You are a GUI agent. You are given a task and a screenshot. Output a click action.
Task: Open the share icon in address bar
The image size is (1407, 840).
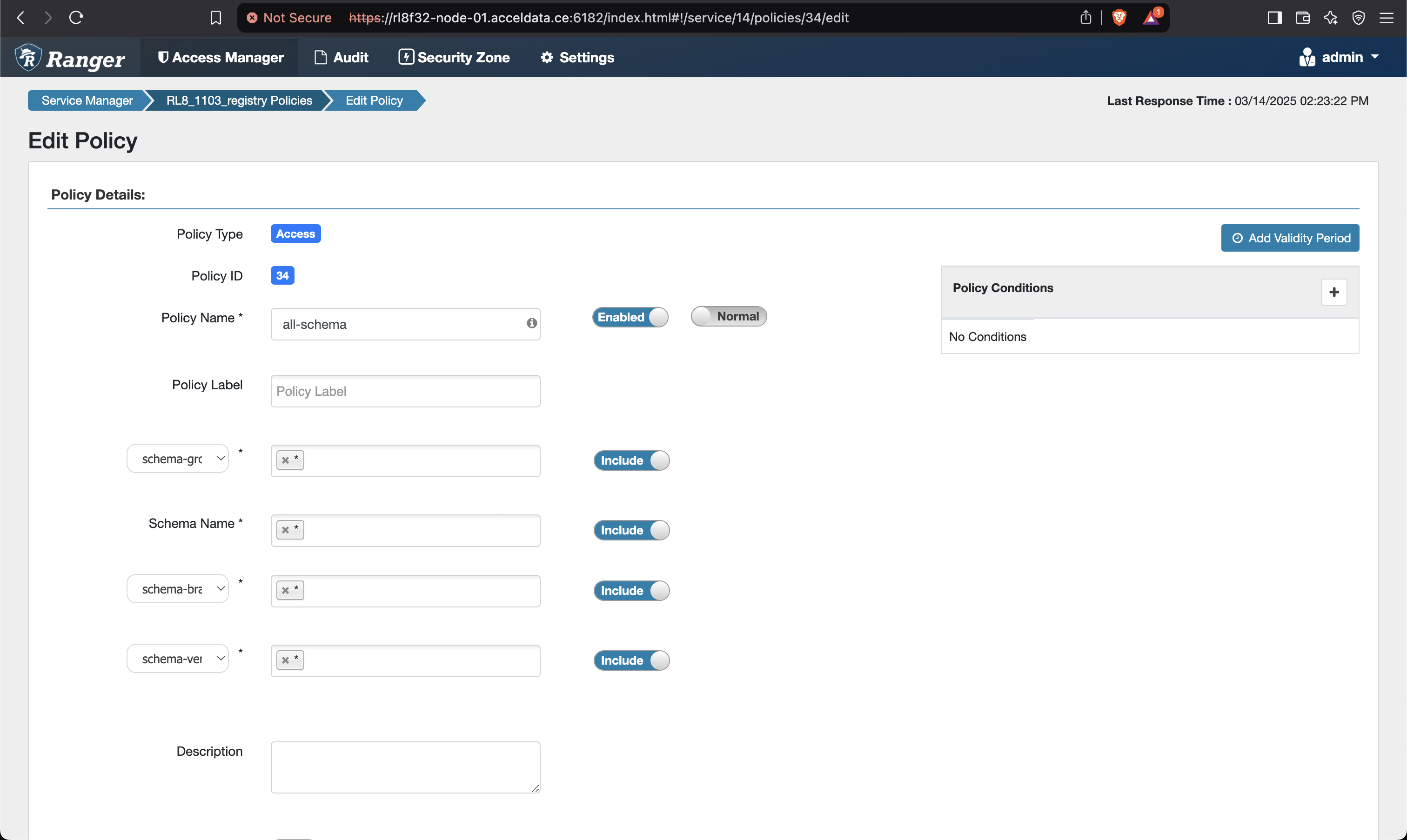1085,18
